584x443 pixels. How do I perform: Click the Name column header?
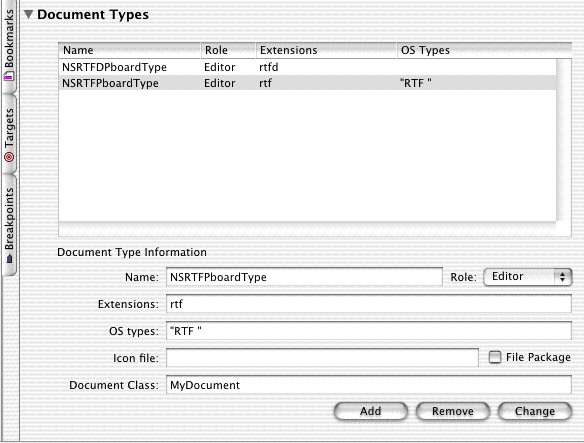pyautogui.click(x=130, y=50)
